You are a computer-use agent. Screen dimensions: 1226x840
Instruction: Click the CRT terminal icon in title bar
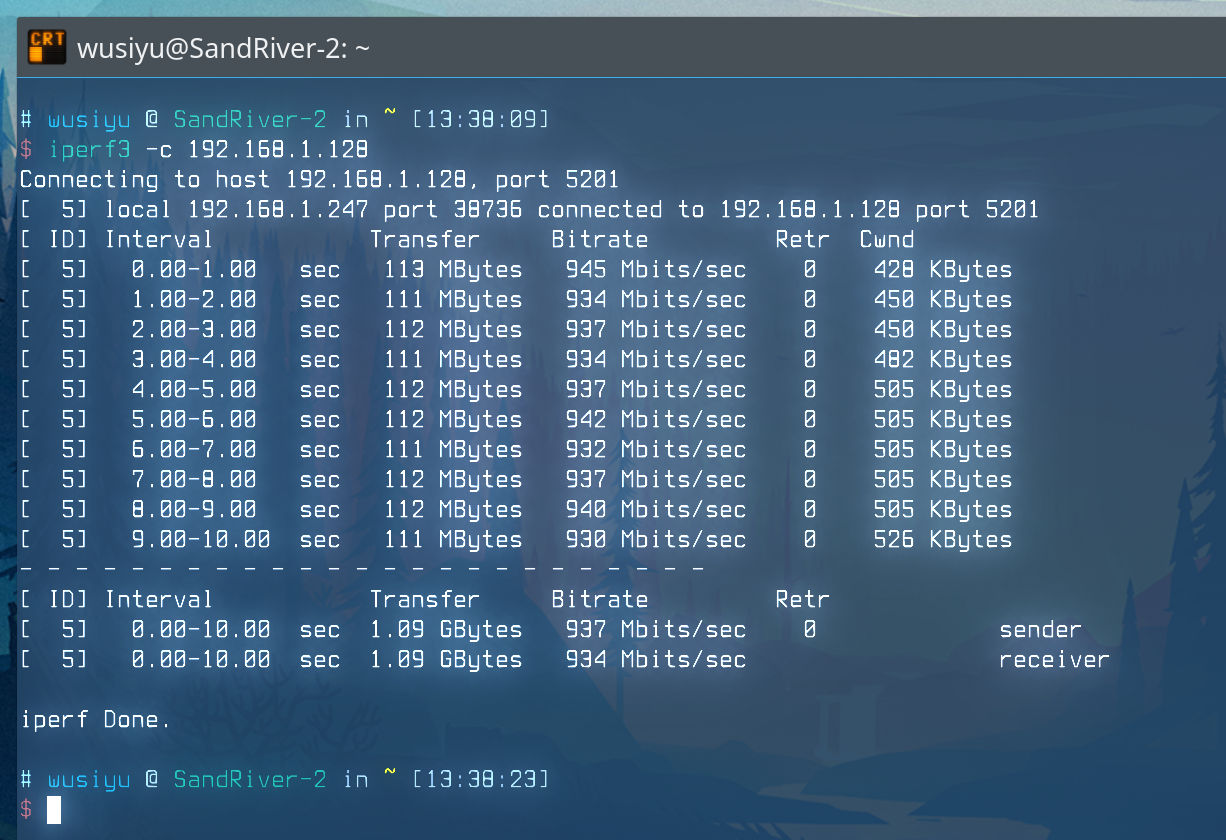point(46,47)
